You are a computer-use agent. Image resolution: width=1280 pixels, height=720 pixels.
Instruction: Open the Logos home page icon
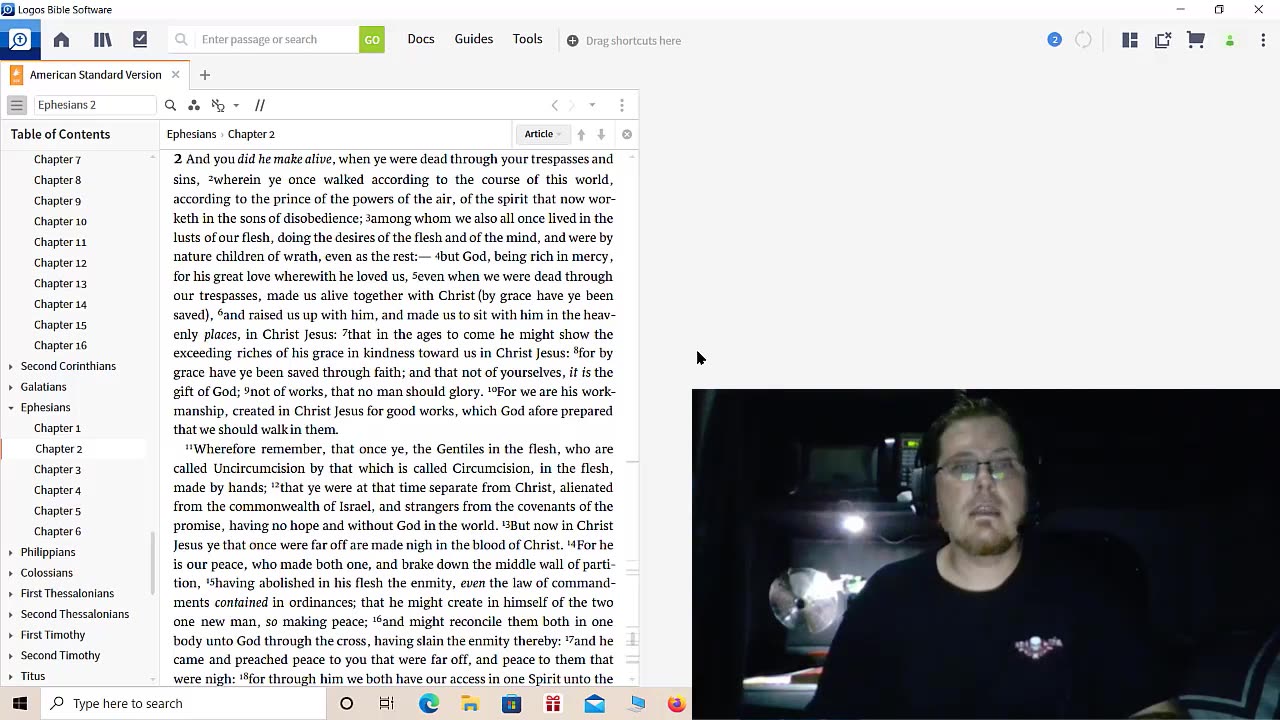61,40
